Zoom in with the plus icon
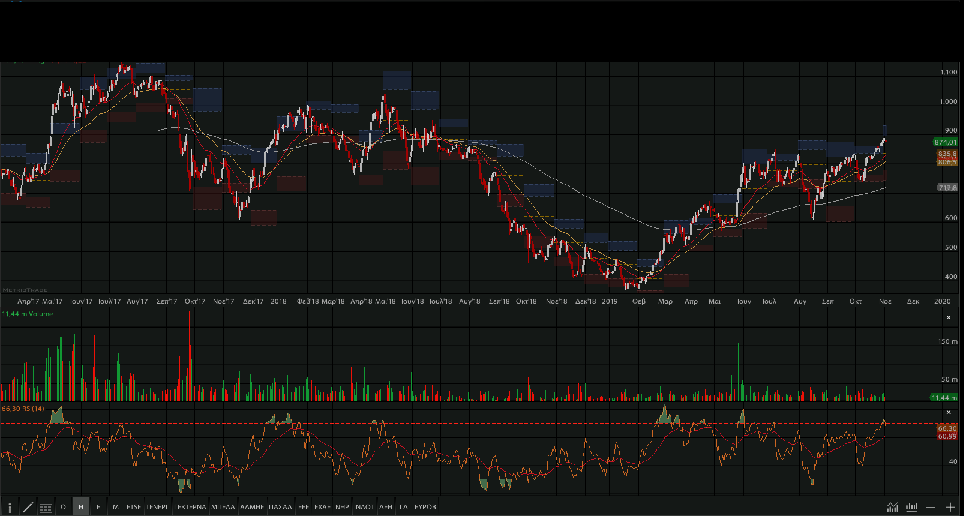 950,507
